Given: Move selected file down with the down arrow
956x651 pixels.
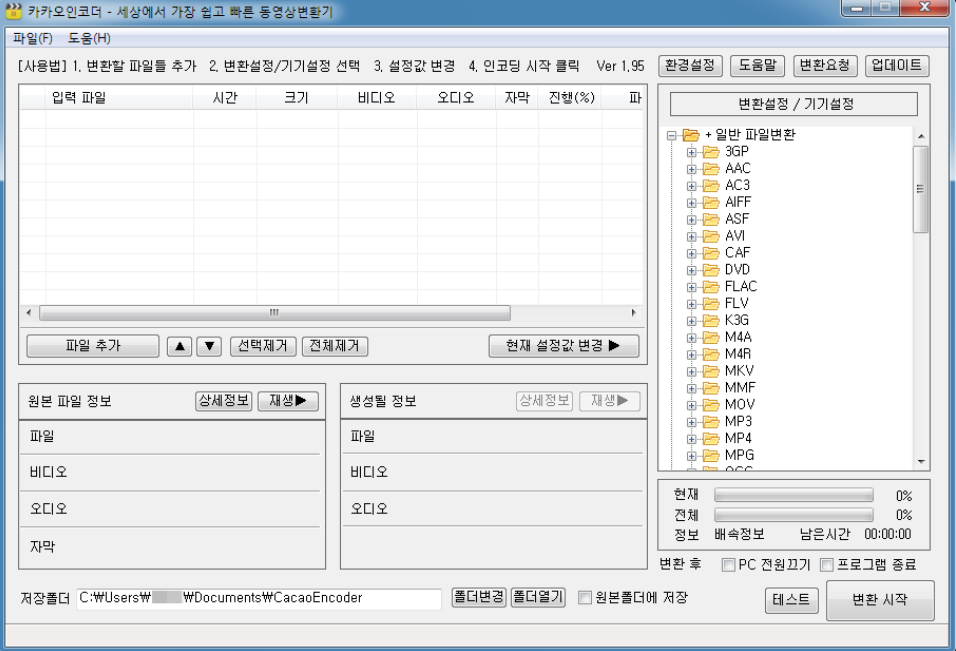Looking at the screenshot, I should [209, 346].
